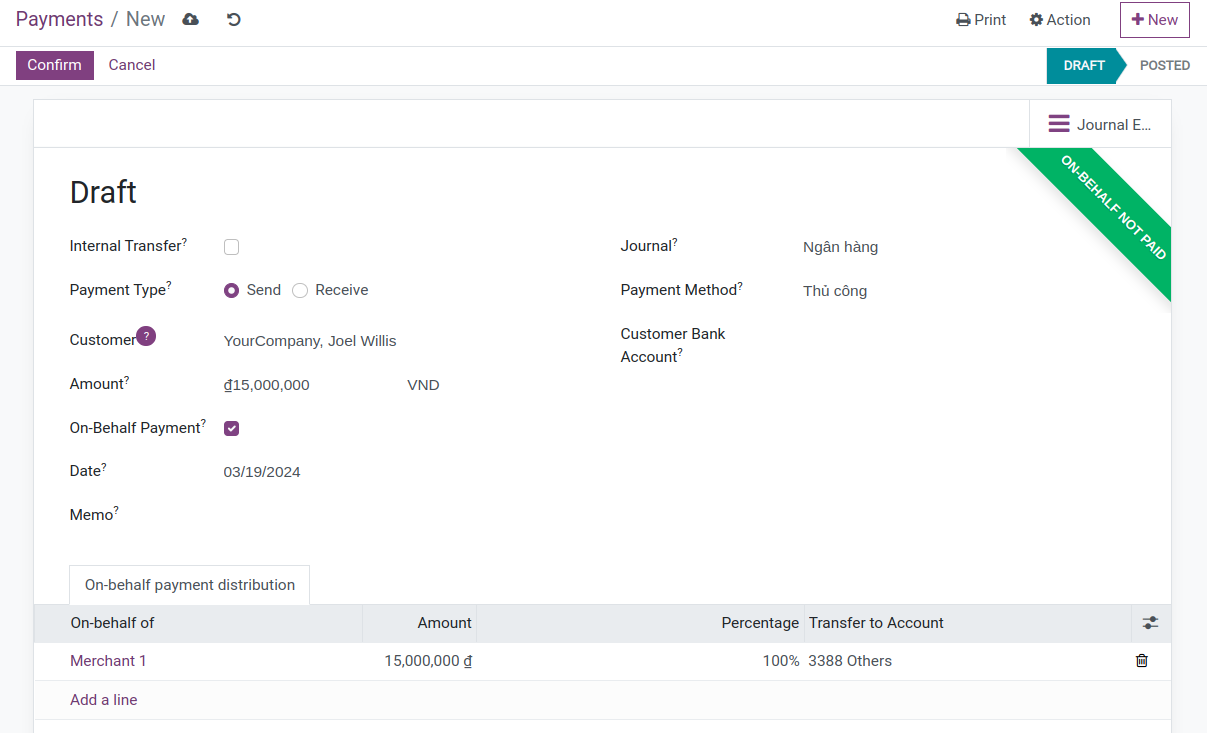Click the 15,000,000 ₫ distribution amount cell
This screenshot has height=733, width=1207.
[x=420, y=661]
